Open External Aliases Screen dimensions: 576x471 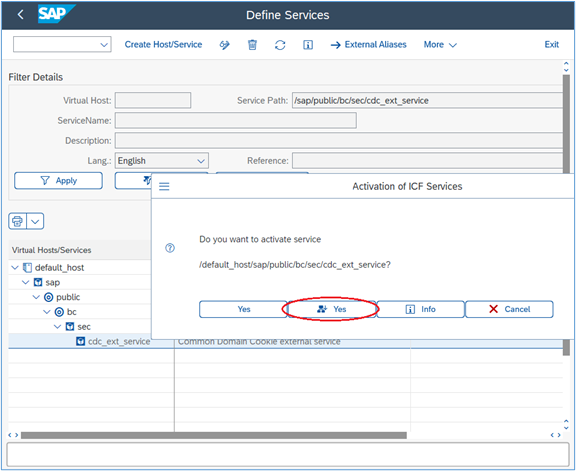pos(368,44)
